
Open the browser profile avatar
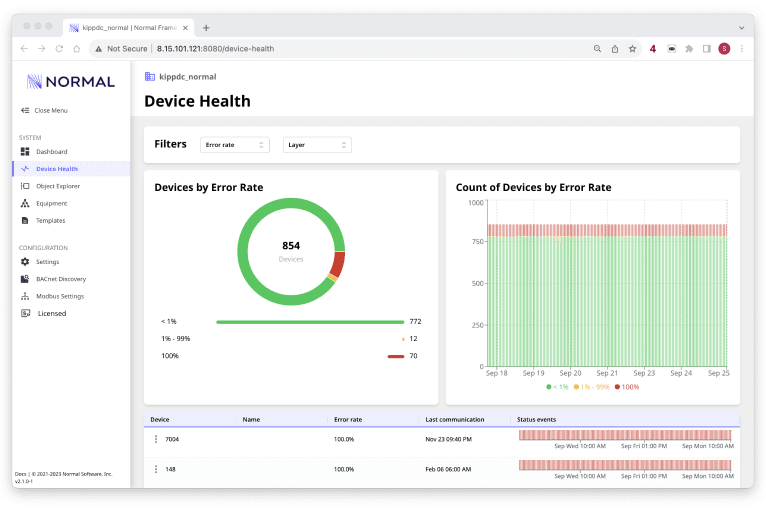pos(724,49)
